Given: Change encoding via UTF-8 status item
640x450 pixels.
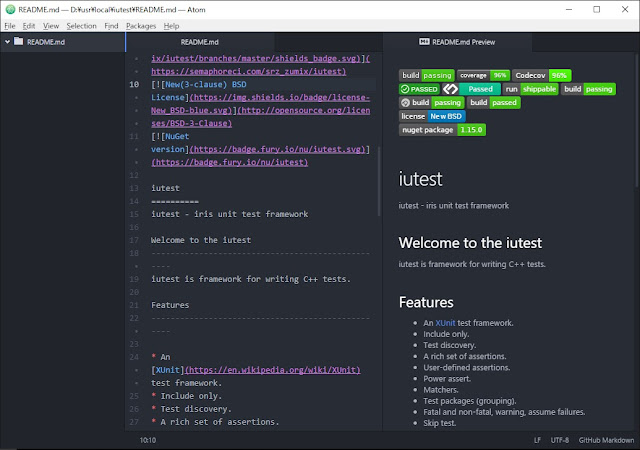Looking at the screenshot, I should coord(560,440).
